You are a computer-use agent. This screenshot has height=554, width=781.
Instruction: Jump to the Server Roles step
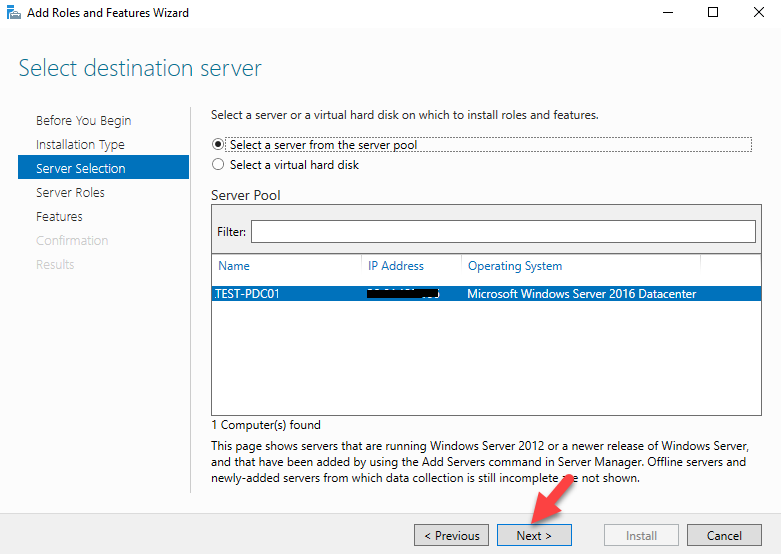point(70,192)
